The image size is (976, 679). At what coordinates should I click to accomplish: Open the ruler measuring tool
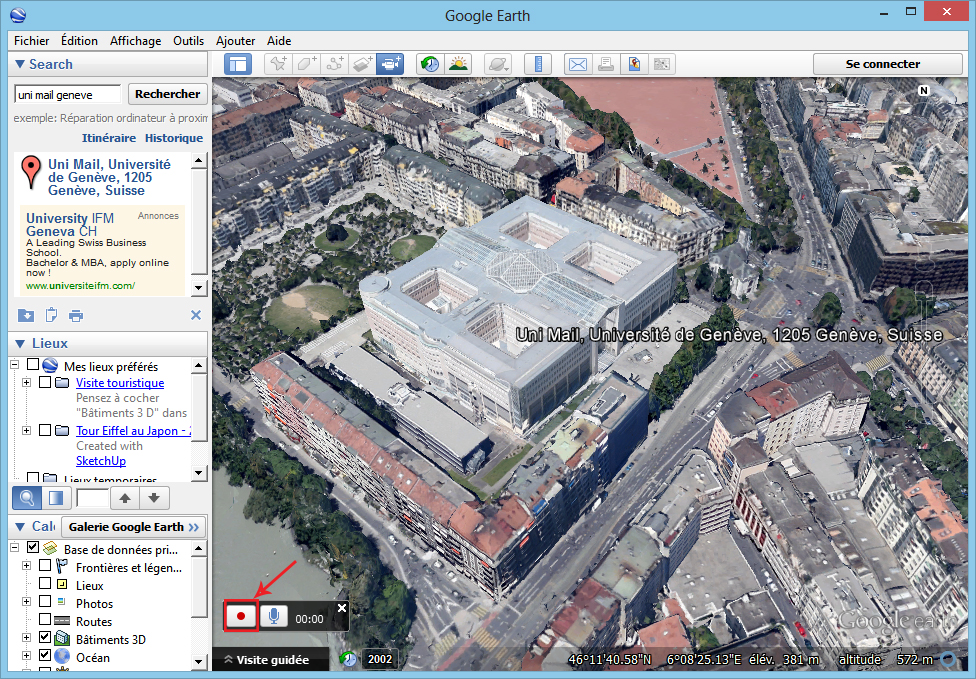pyautogui.click(x=538, y=64)
